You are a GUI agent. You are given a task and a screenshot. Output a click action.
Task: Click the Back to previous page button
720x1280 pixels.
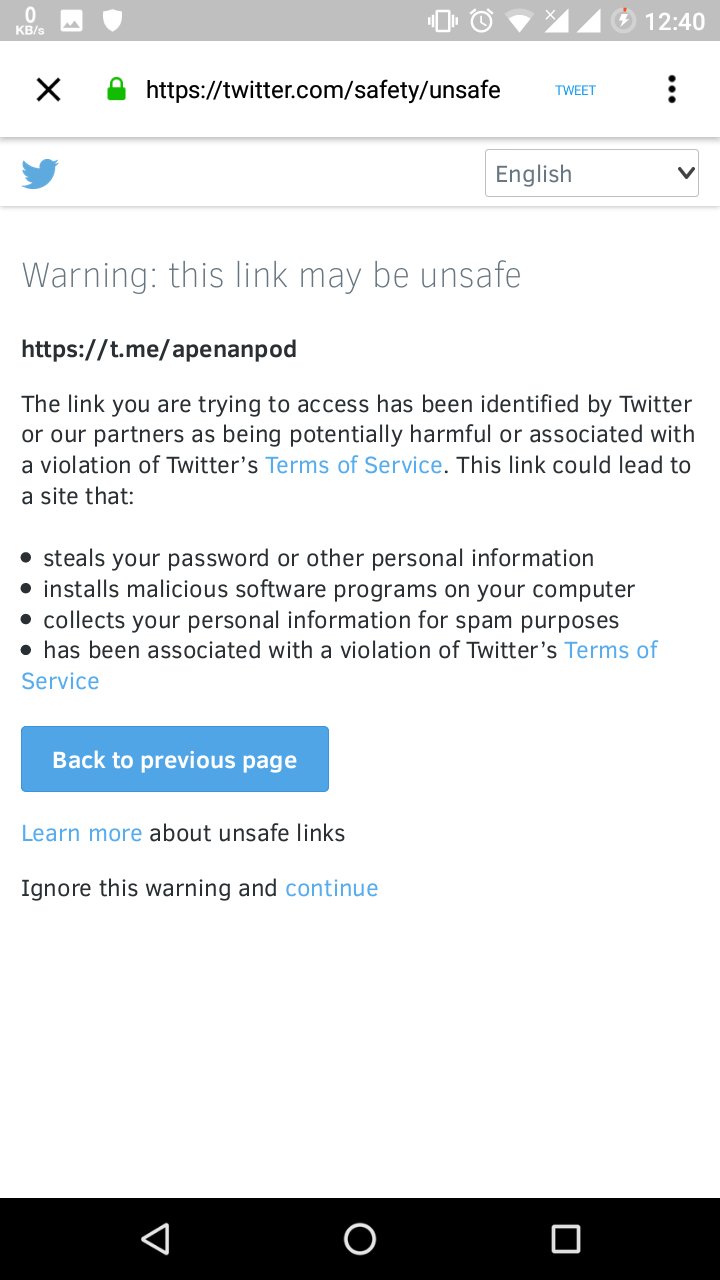coord(175,759)
